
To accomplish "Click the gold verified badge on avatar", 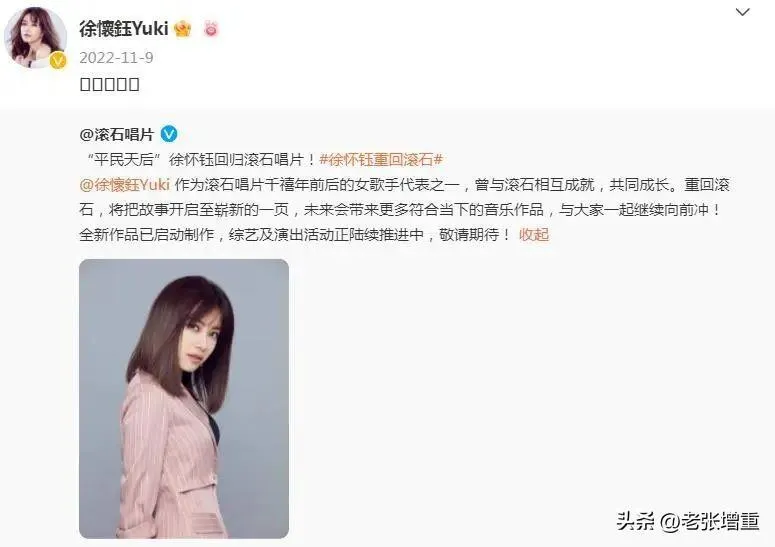I will (58, 60).
